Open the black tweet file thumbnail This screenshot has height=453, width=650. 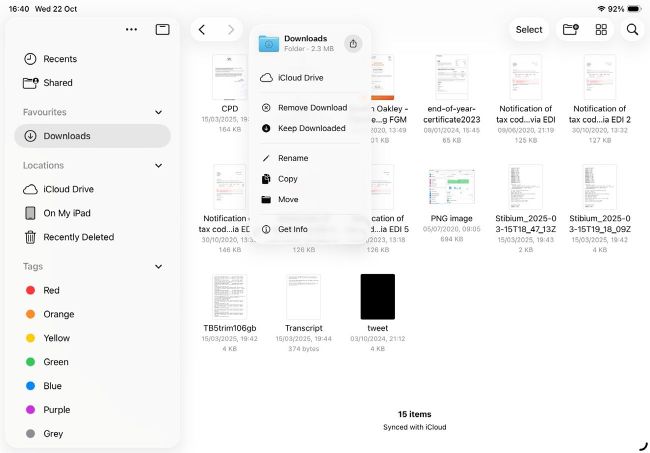[377, 297]
